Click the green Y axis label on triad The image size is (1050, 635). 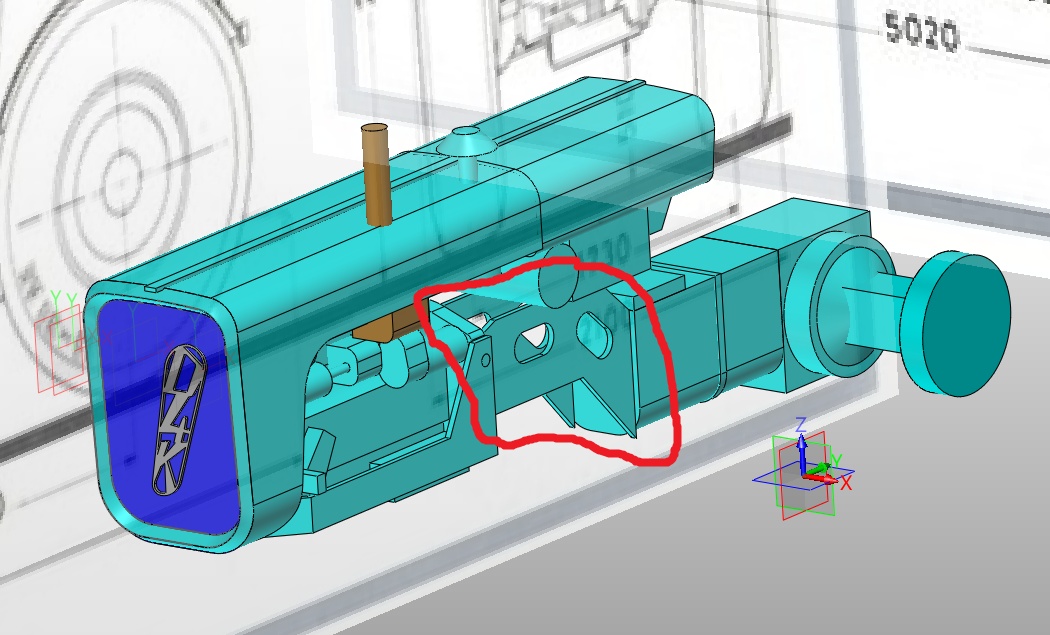(836, 460)
